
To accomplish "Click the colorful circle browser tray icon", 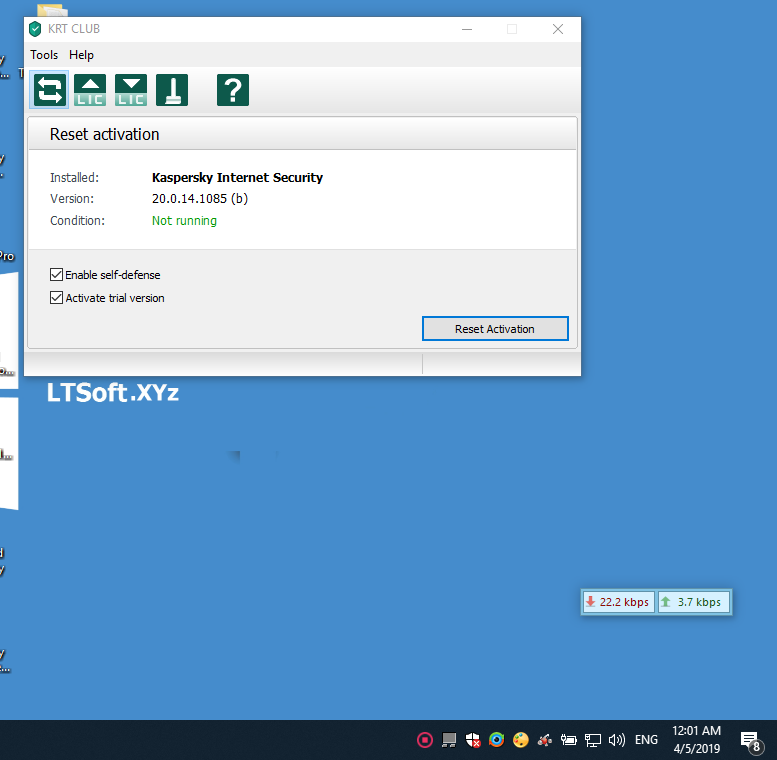I will [x=497, y=740].
